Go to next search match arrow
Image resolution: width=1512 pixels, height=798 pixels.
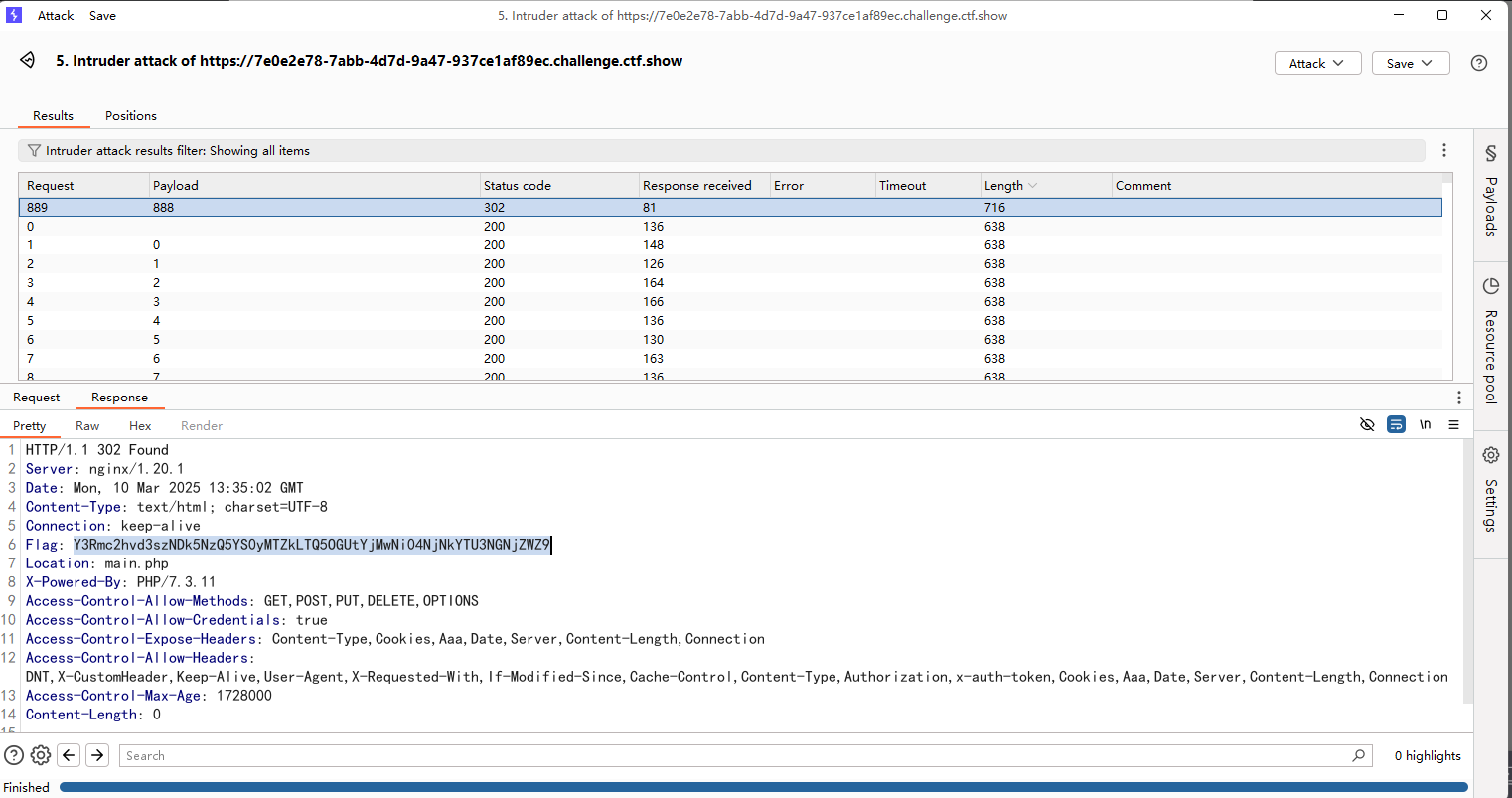coord(97,755)
